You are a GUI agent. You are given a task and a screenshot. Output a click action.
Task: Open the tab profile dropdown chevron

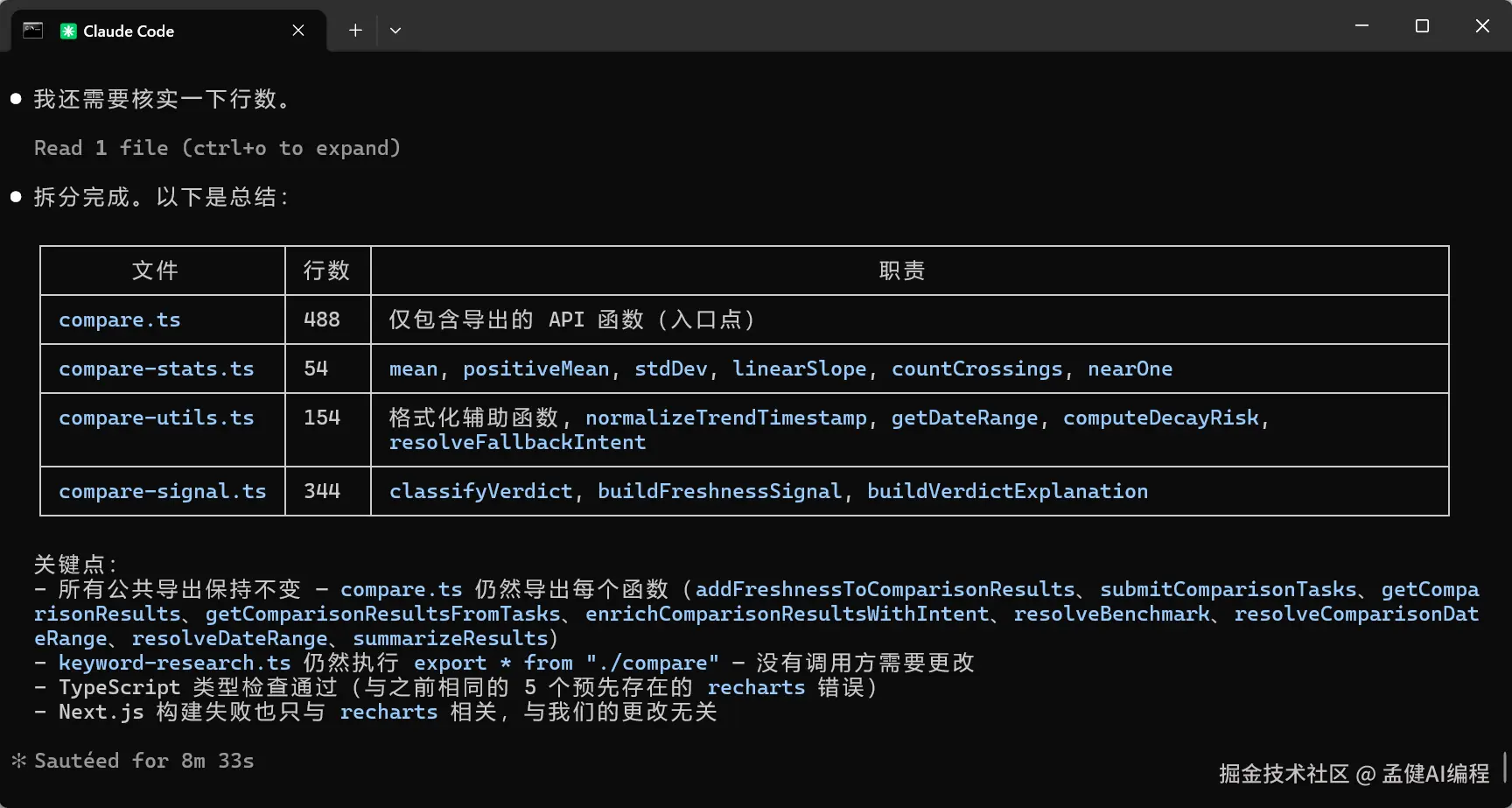(395, 31)
